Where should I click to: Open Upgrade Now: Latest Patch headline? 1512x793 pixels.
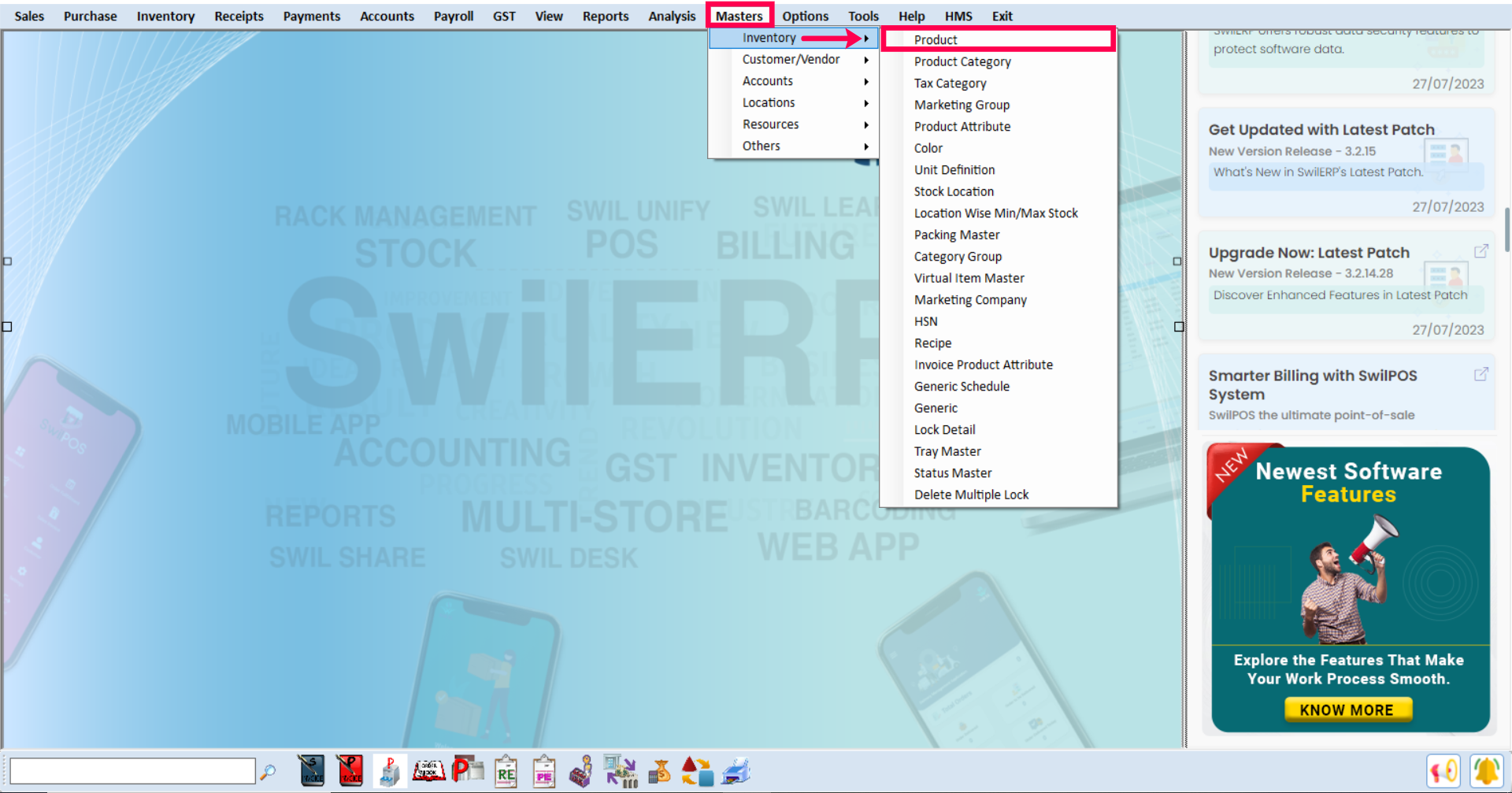tap(1309, 253)
